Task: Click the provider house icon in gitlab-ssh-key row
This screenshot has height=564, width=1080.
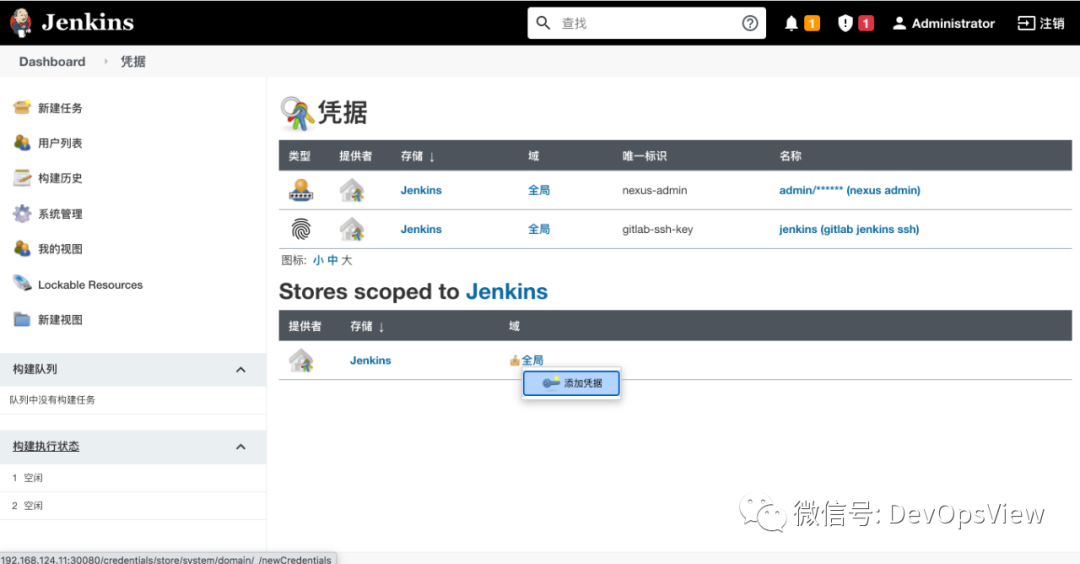Action: coord(352,229)
